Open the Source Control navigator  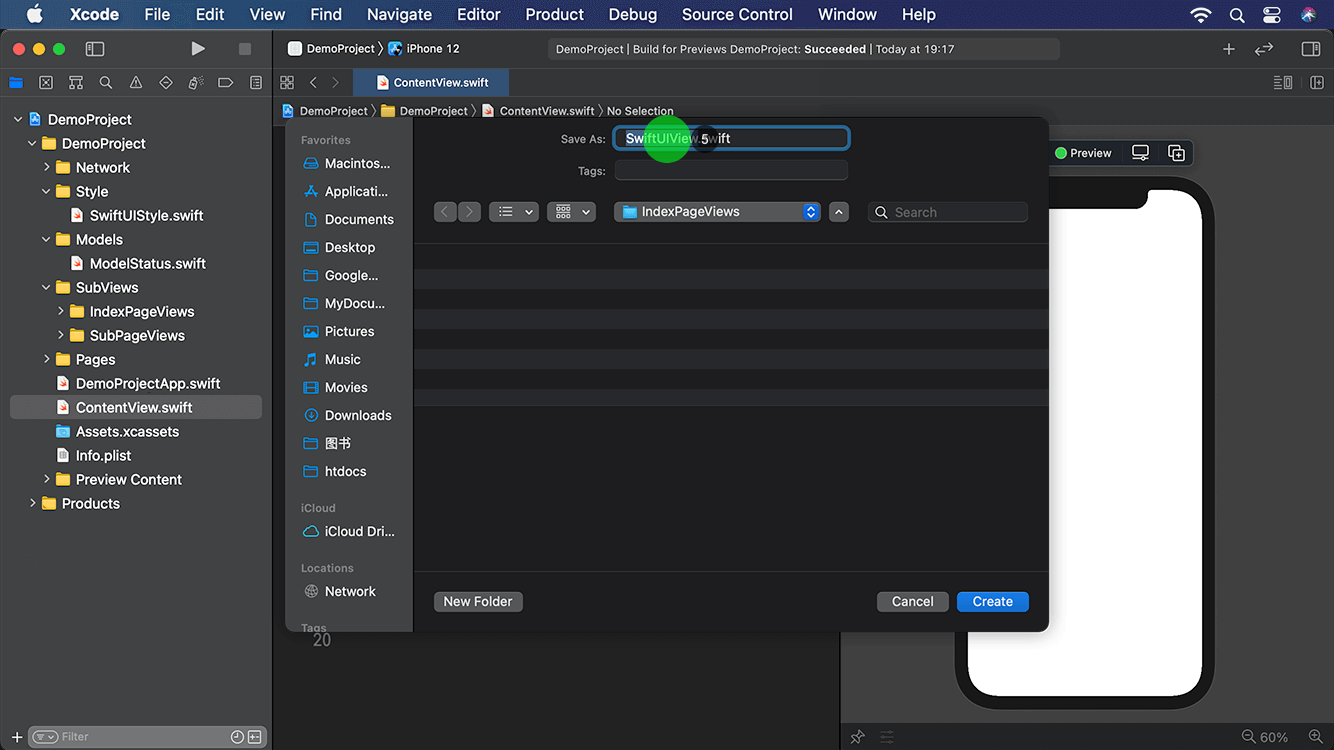click(x=46, y=83)
